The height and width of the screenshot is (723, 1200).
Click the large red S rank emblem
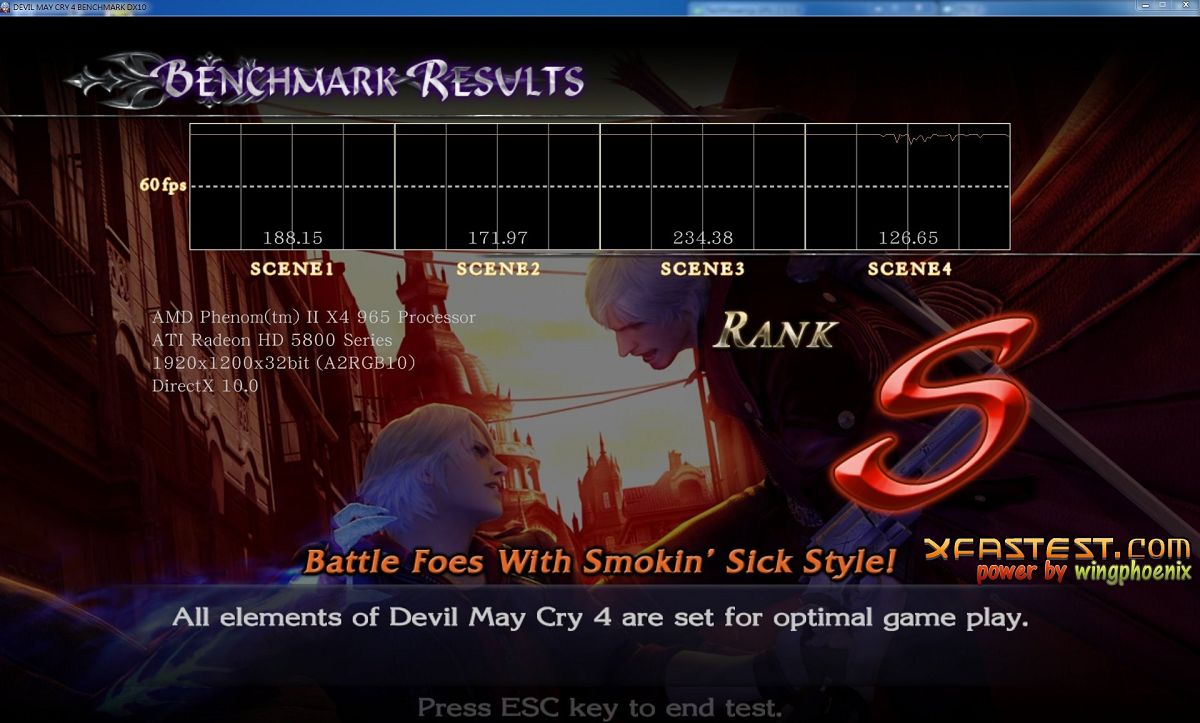(931, 410)
